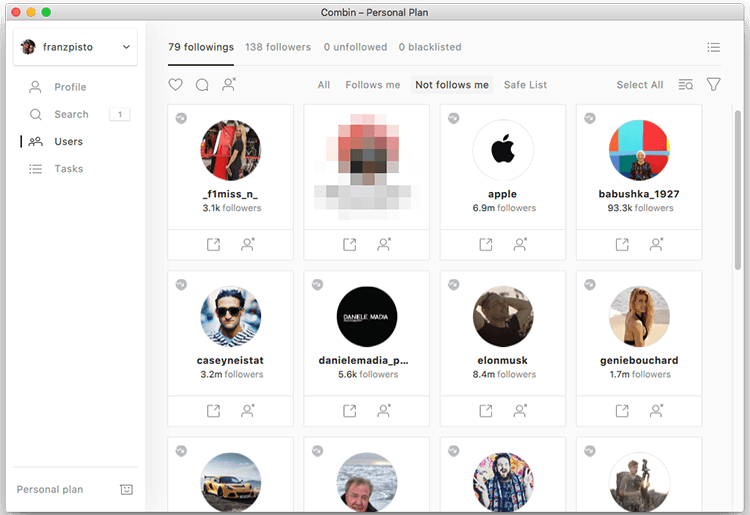Go to Search in the sidebar
The width and height of the screenshot is (750, 515).
click(x=71, y=115)
